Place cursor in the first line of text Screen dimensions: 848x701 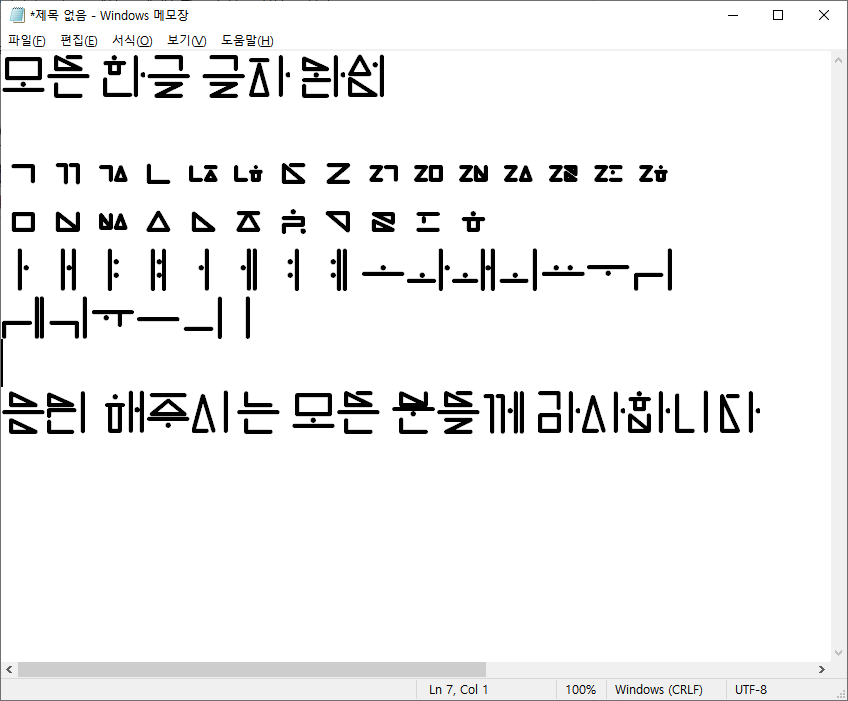[x=200, y=78]
